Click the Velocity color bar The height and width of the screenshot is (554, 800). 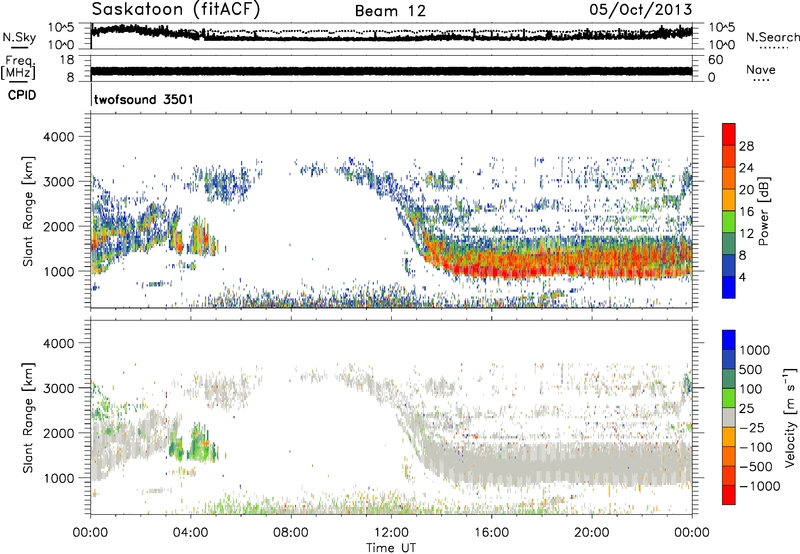pyautogui.click(x=729, y=417)
